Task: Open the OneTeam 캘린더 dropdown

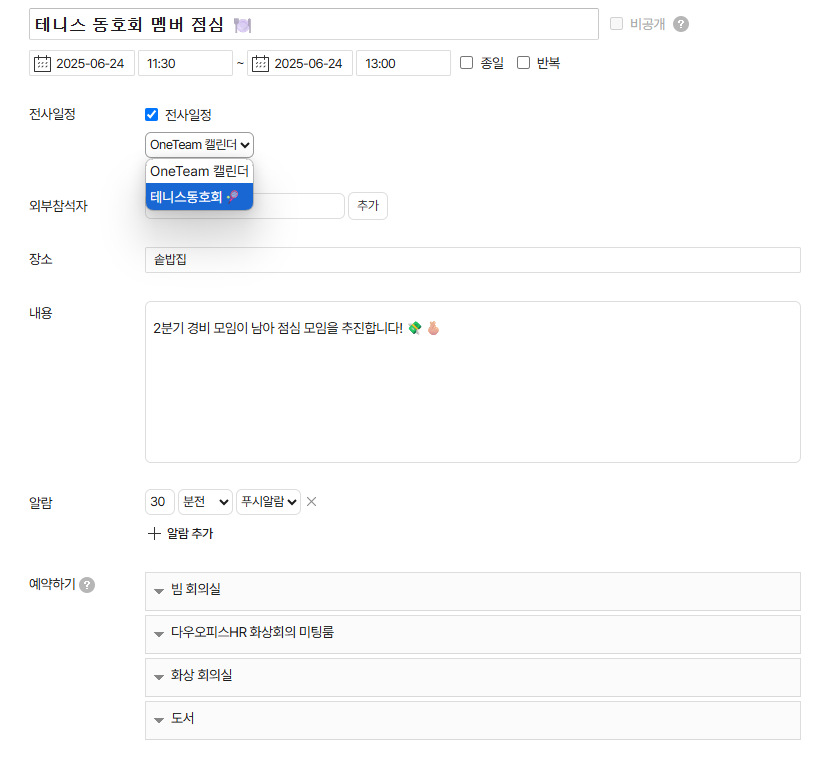Action: tap(199, 145)
